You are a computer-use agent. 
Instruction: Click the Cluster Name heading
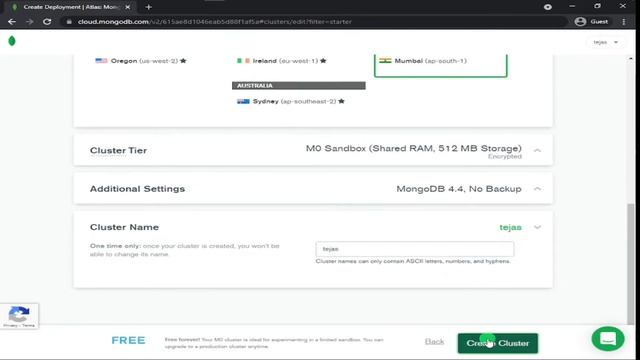(x=124, y=227)
